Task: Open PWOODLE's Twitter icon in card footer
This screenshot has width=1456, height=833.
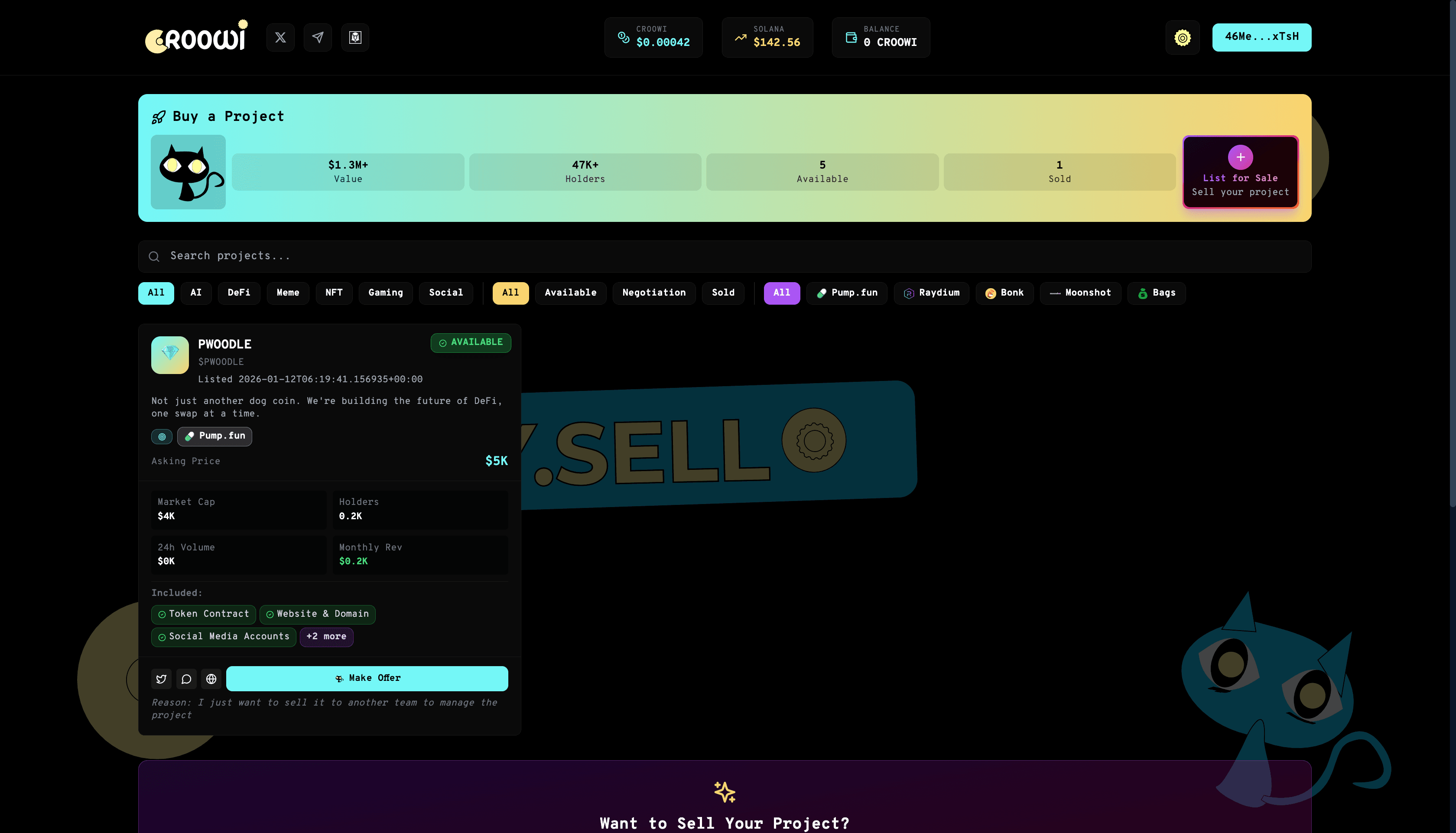Action: 161,679
